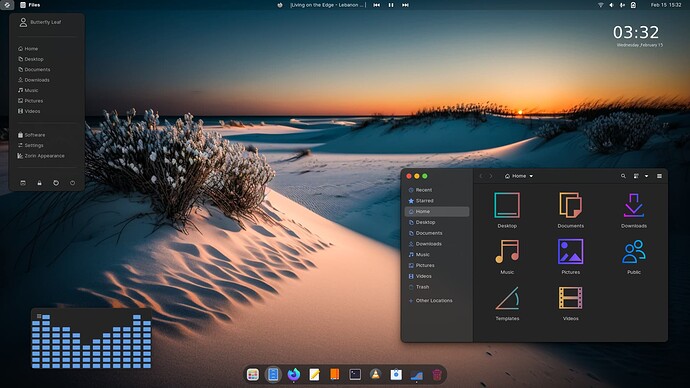Skip to next track in top bar
Image resolution: width=690 pixels, height=388 pixels.
pyautogui.click(x=405, y=5)
